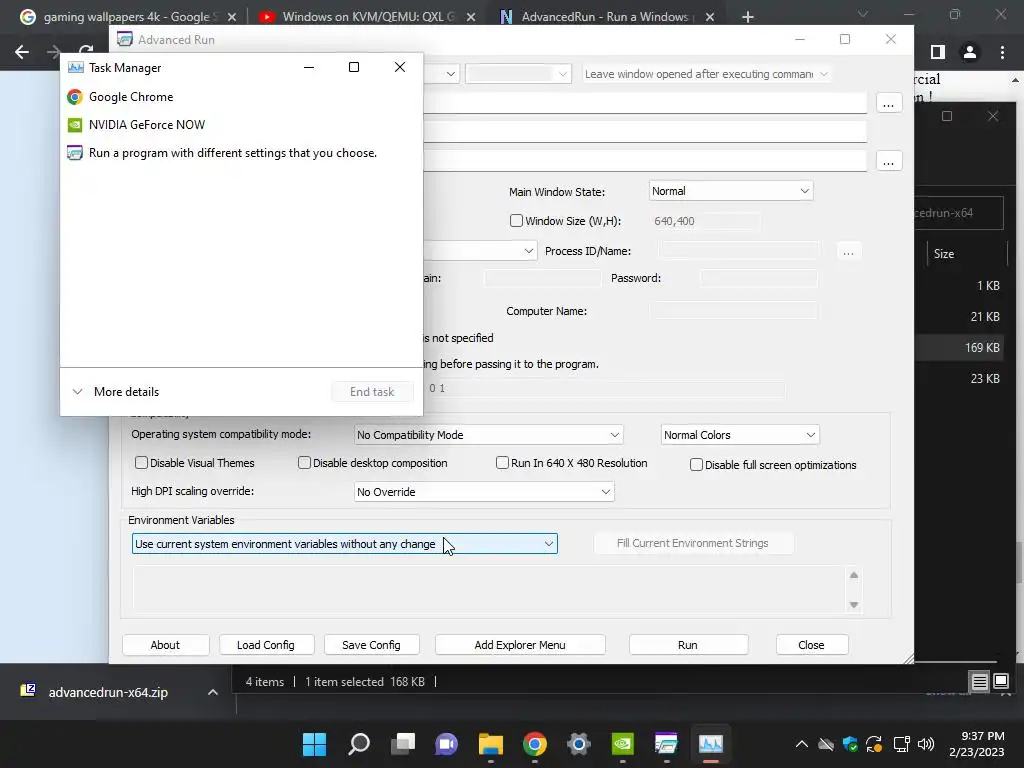Click the Password input field
Image resolution: width=1024 pixels, height=768 pixels.
coord(758,279)
